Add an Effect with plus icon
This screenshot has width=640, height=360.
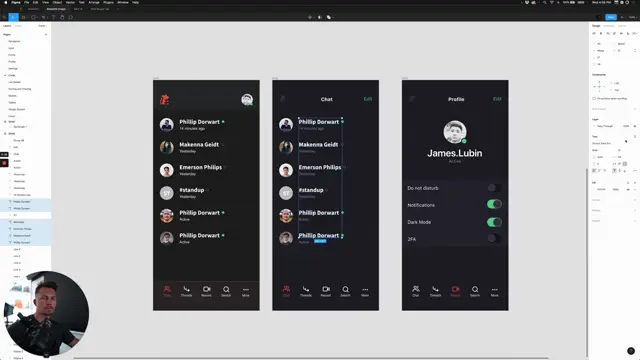coord(635,210)
